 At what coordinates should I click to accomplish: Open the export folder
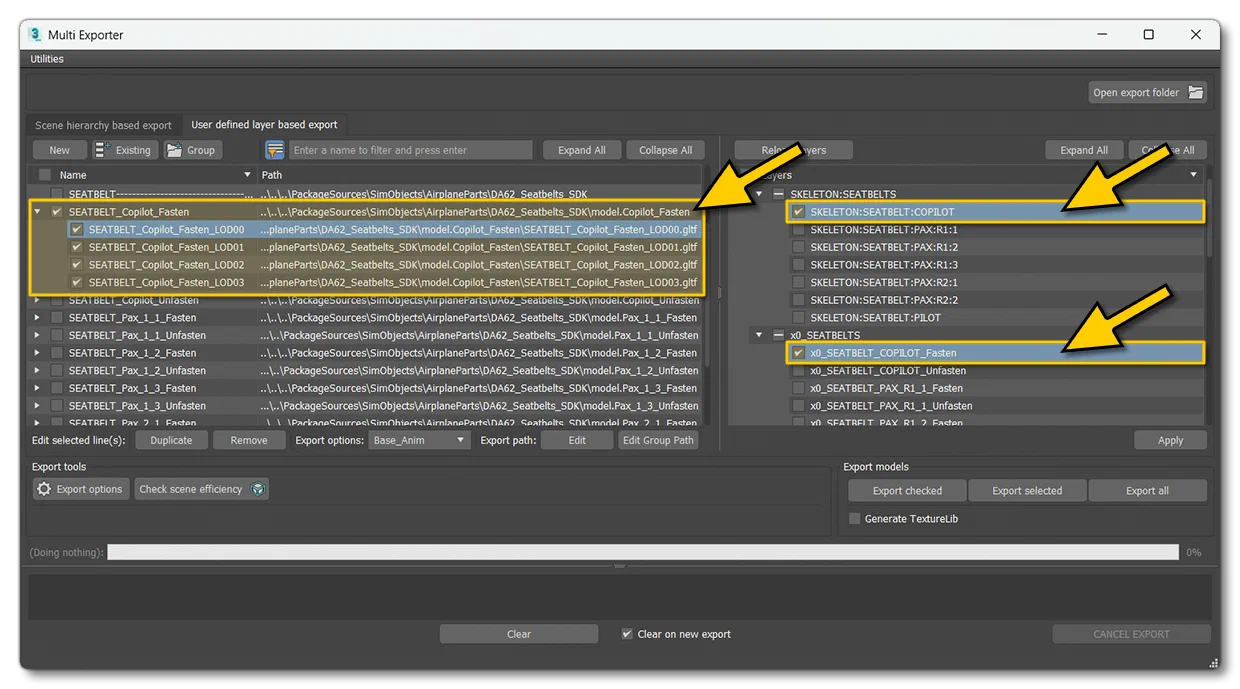[1148, 93]
